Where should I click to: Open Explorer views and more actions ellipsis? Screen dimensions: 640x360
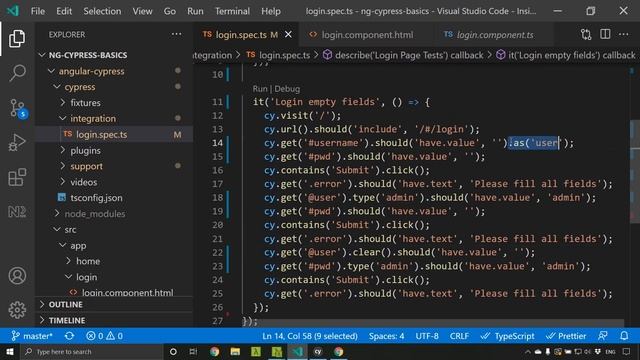pyautogui.click(x=176, y=34)
